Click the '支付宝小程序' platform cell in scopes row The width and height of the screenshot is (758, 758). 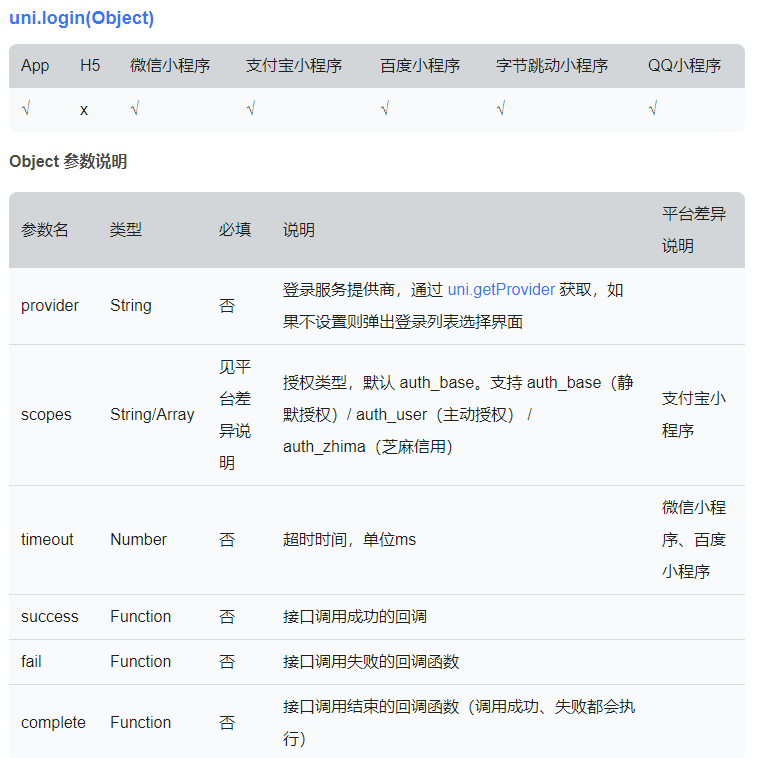(694, 415)
